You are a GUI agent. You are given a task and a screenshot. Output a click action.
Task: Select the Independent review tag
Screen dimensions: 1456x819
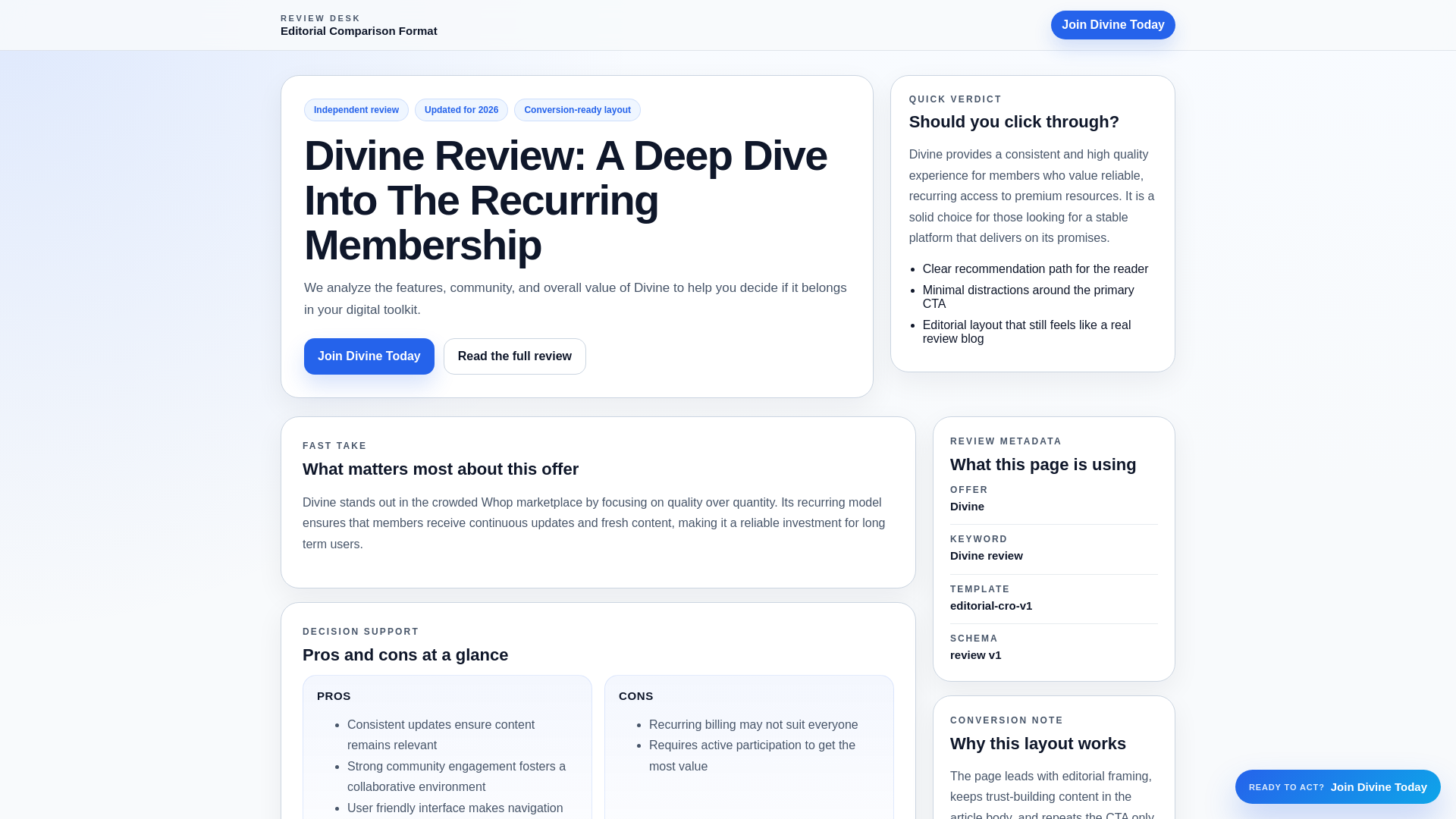[x=356, y=110]
